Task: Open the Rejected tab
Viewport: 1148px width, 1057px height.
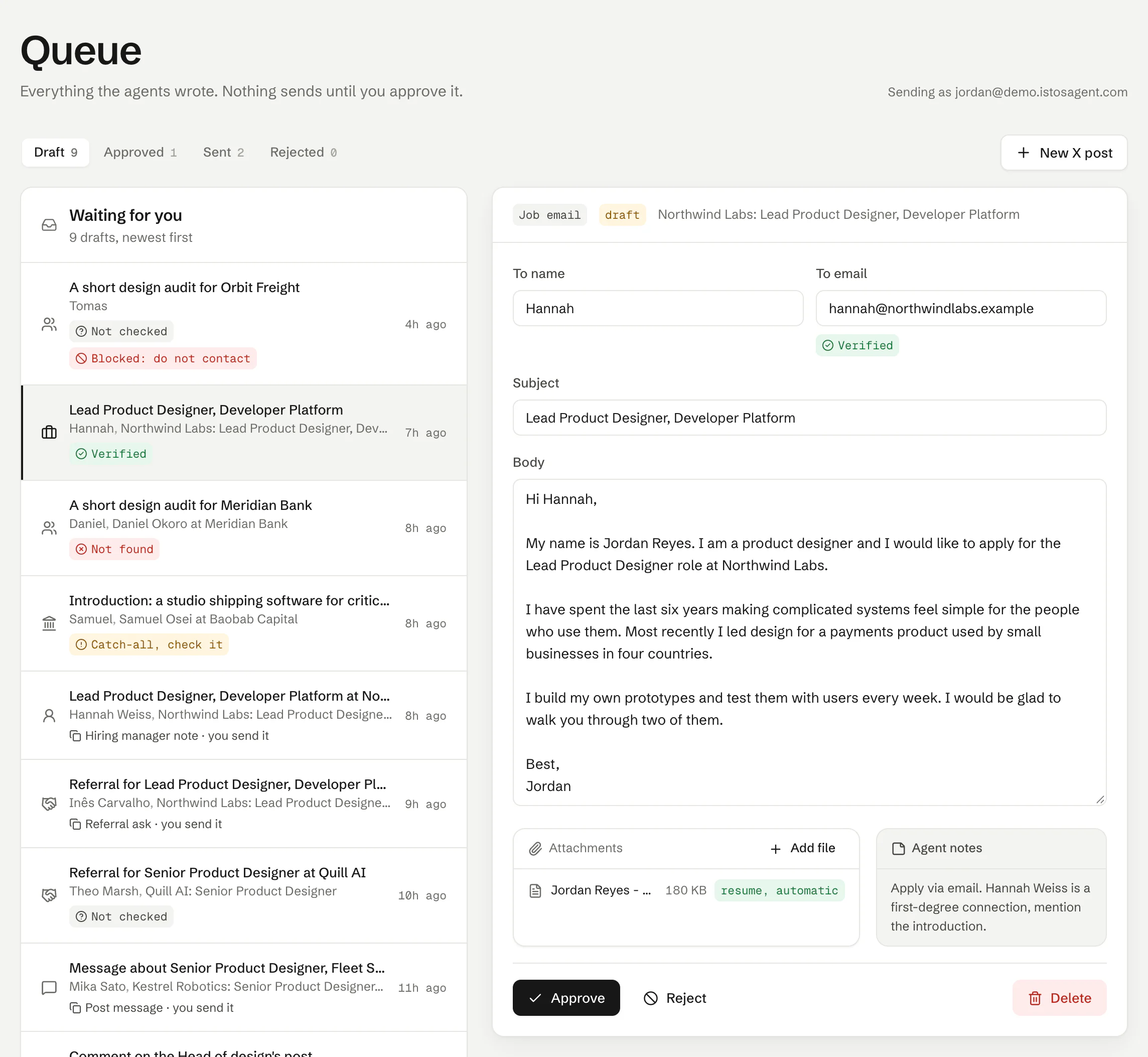Action: coord(304,152)
